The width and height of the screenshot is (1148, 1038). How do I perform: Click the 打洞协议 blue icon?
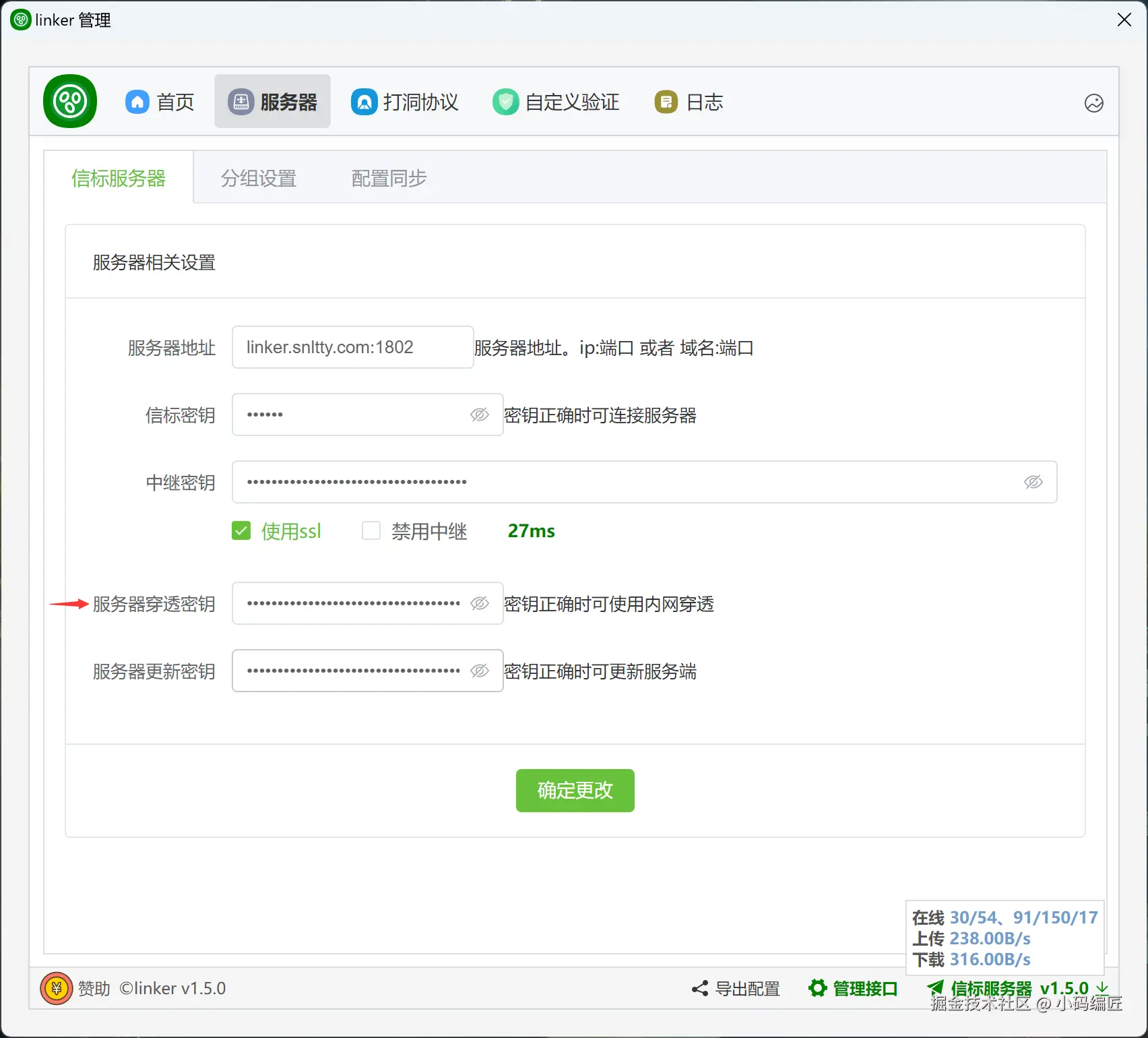[364, 102]
